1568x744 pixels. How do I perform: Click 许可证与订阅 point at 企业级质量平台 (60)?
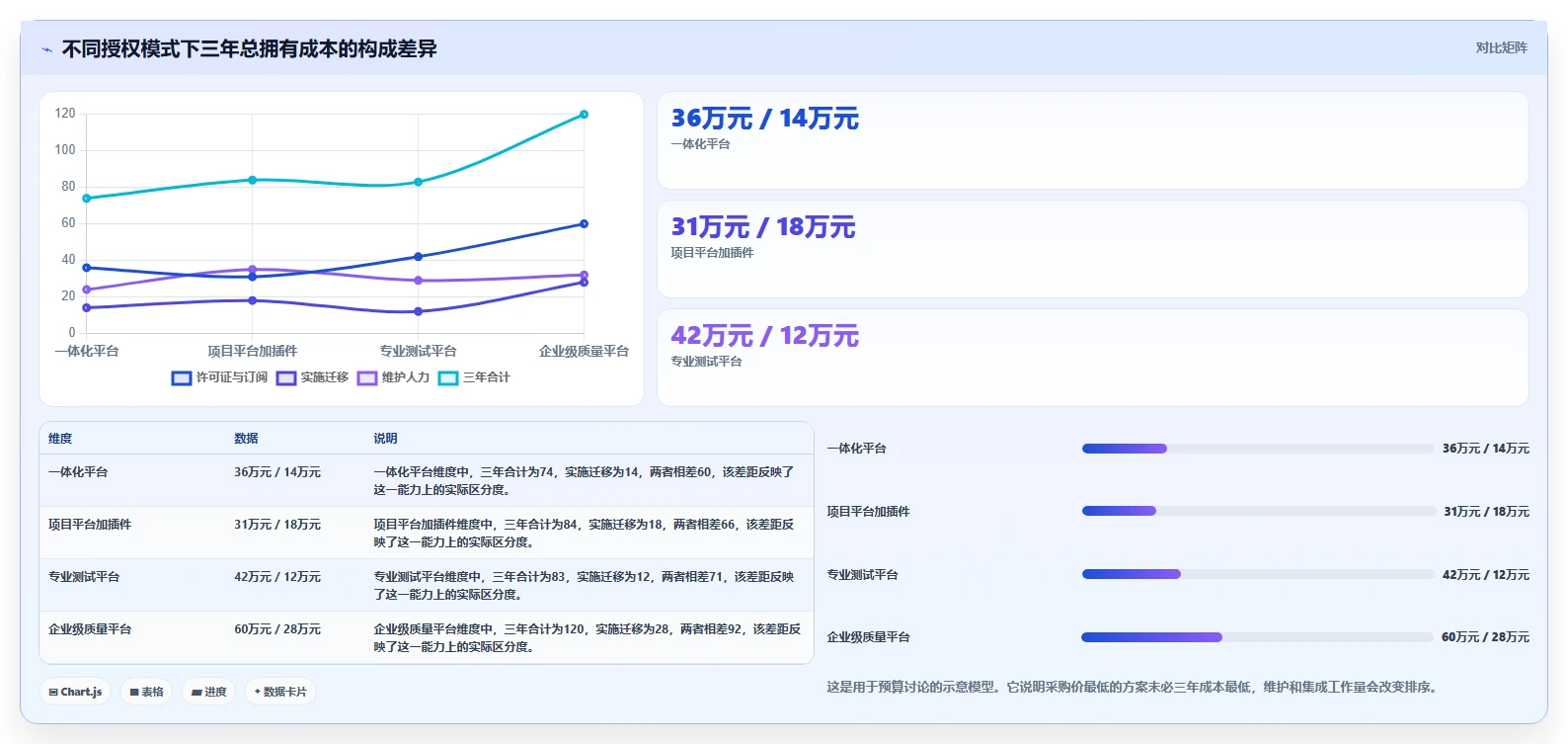coord(584,224)
